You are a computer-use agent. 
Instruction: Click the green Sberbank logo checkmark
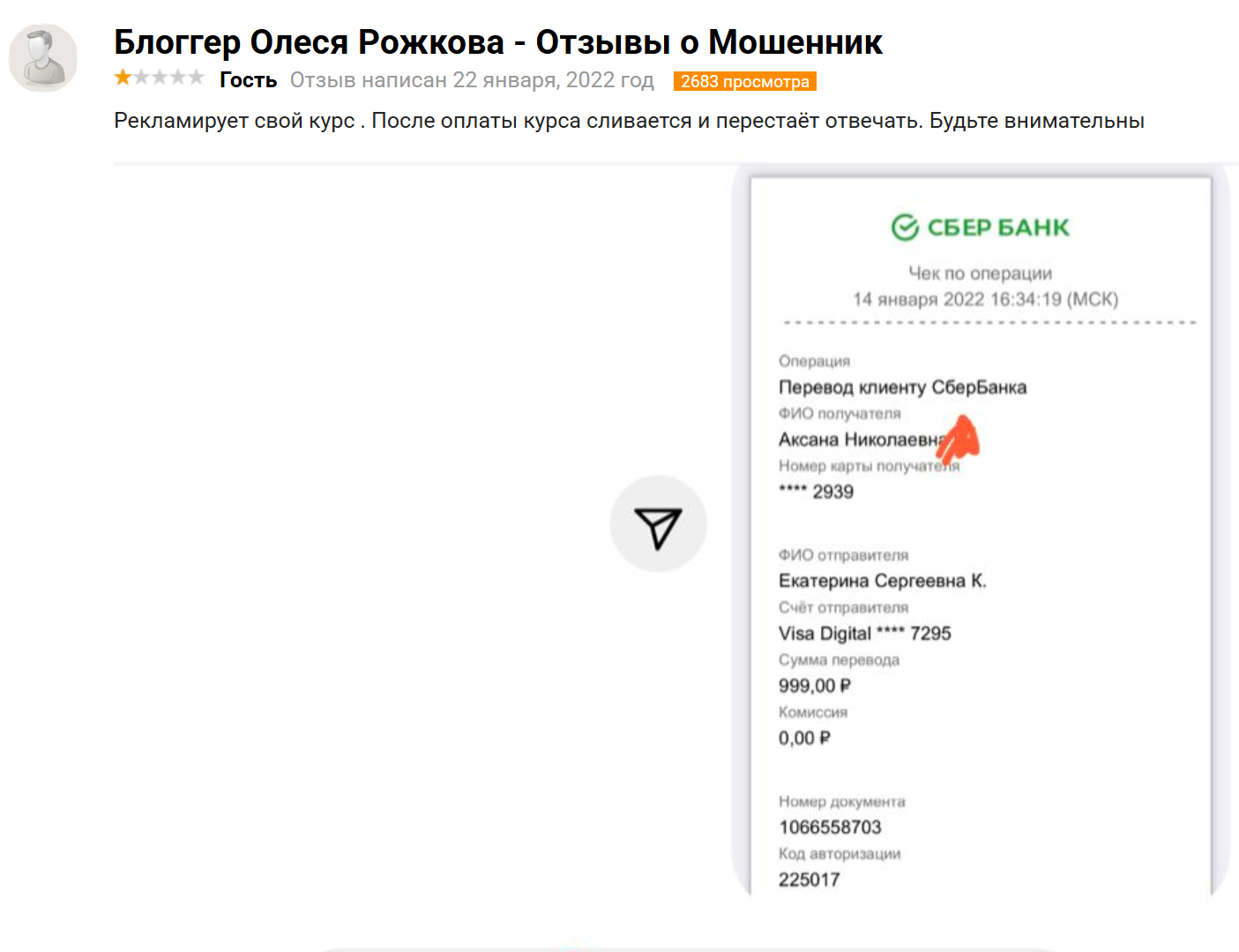pos(905,227)
